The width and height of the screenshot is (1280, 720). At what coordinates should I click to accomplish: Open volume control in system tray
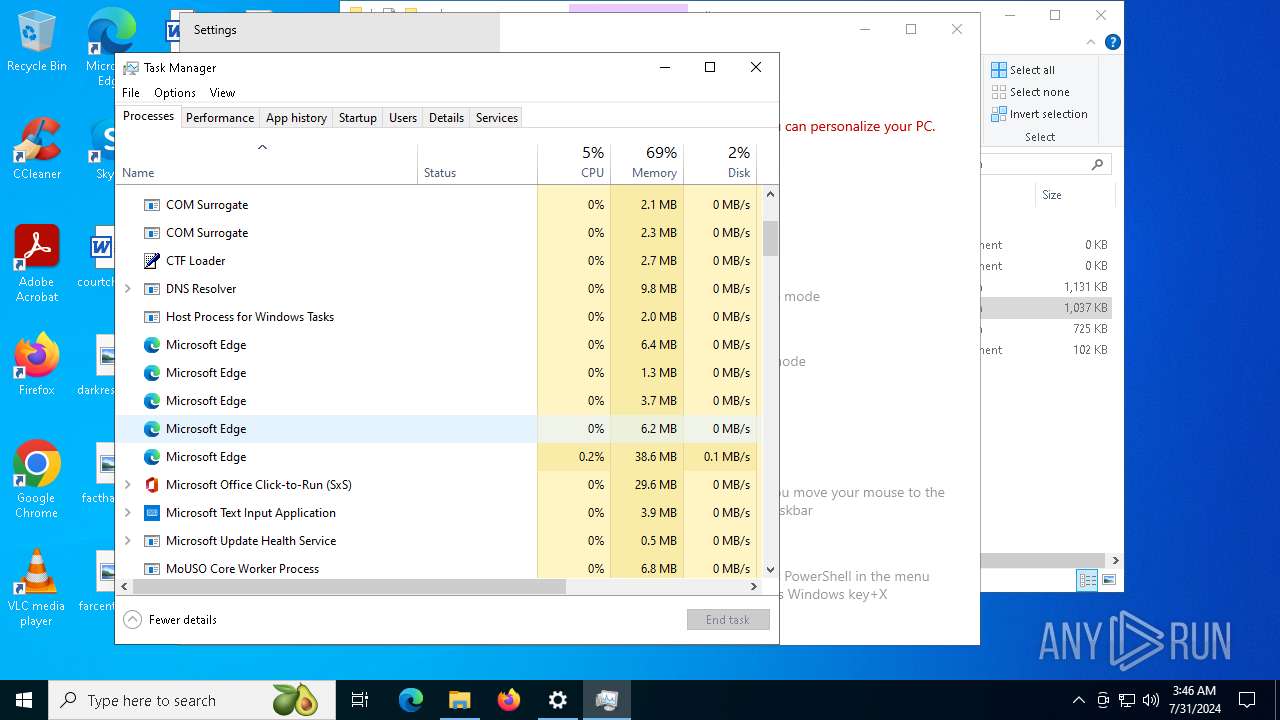1150,700
